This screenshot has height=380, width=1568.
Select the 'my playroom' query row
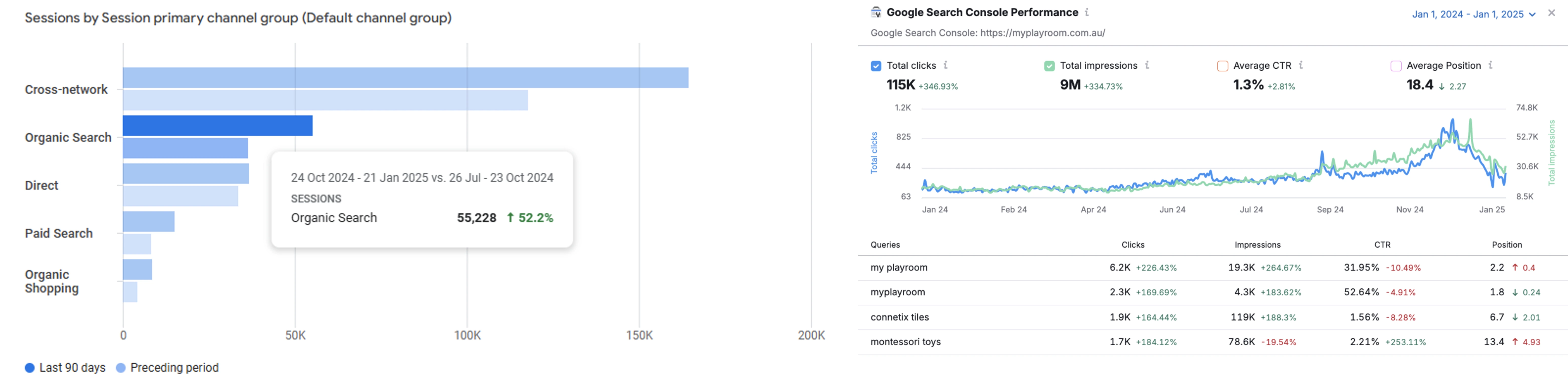point(1213,268)
